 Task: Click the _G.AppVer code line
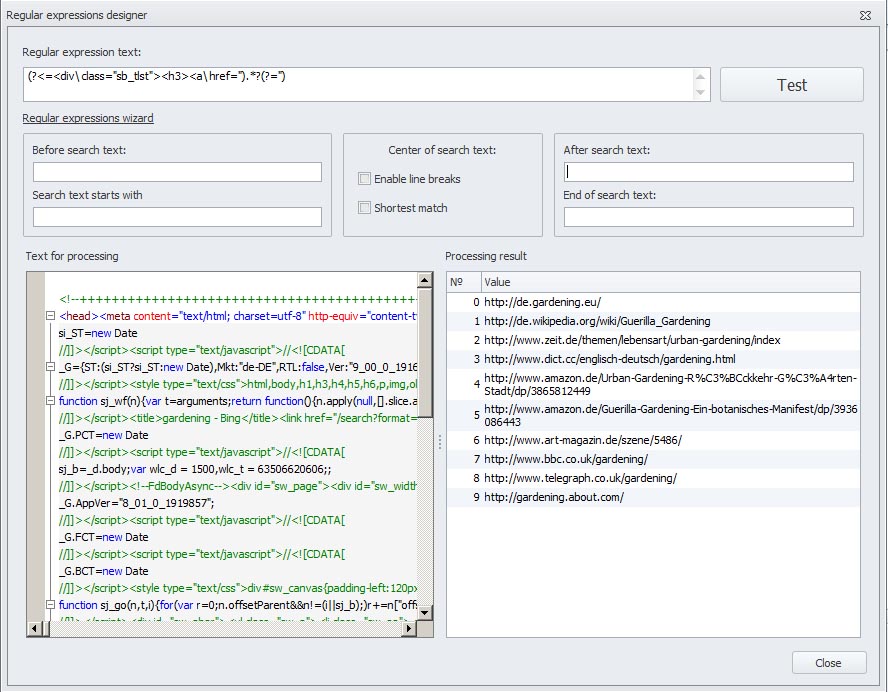[x=136, y=503]
